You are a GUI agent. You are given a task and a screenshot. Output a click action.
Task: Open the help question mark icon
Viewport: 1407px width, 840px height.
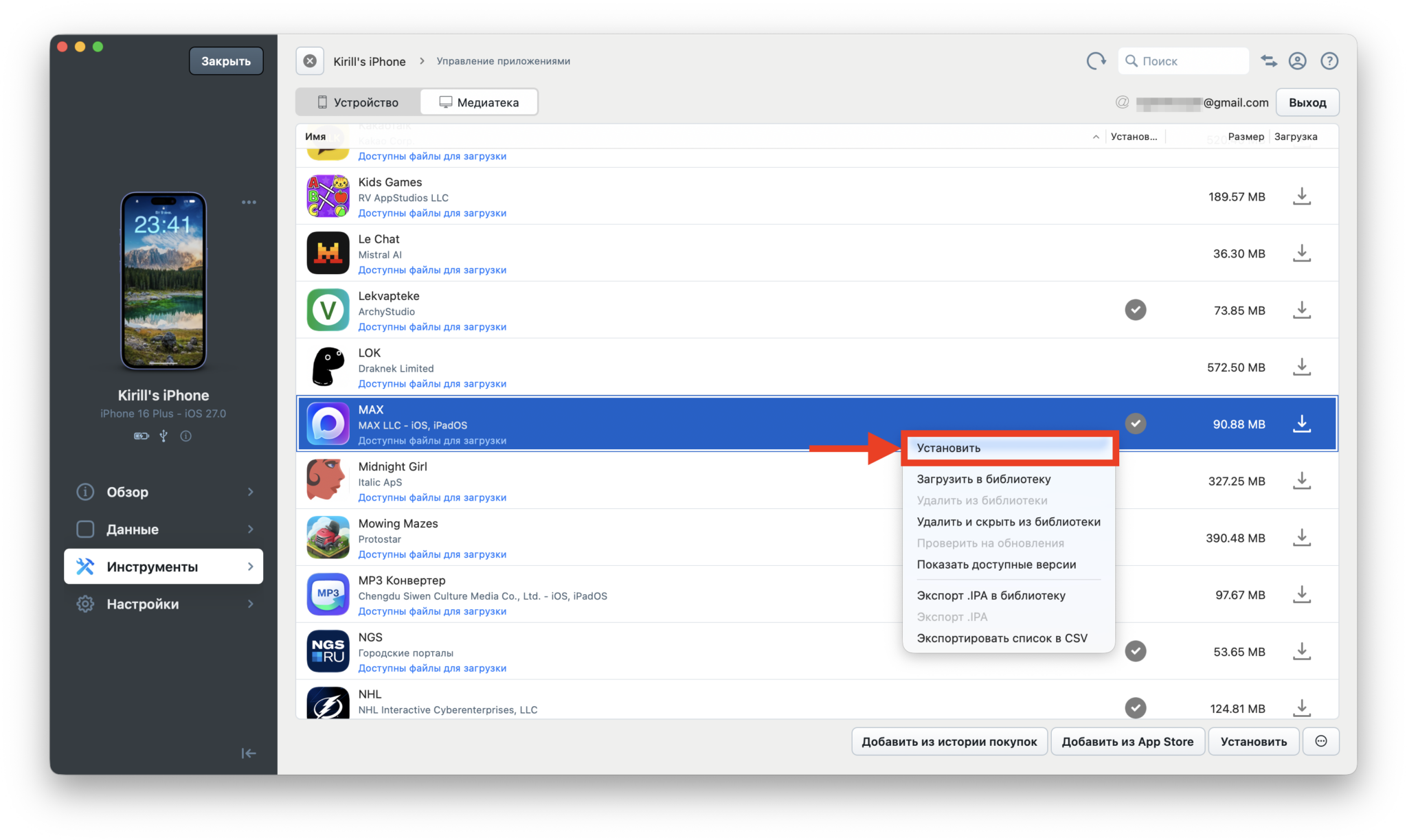[x=1329, y=61]
